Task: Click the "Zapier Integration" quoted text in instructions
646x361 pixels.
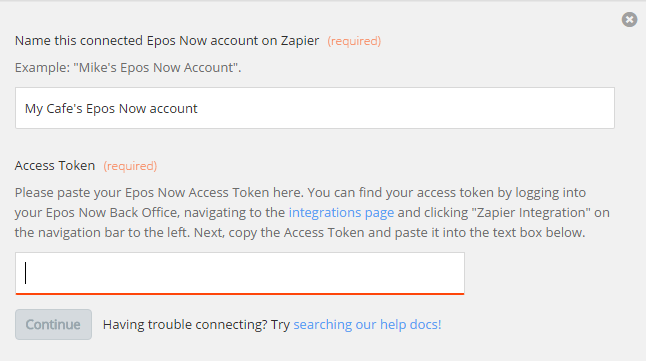Action: 531,213
